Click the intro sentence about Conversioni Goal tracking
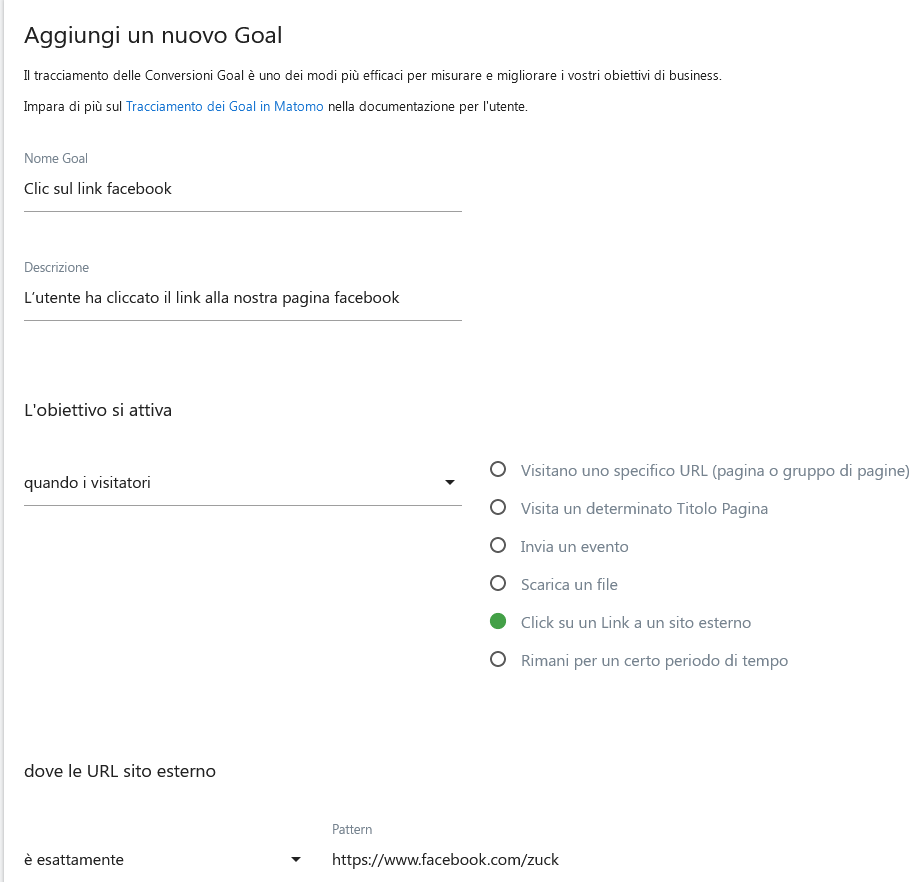 click(372, 76)
